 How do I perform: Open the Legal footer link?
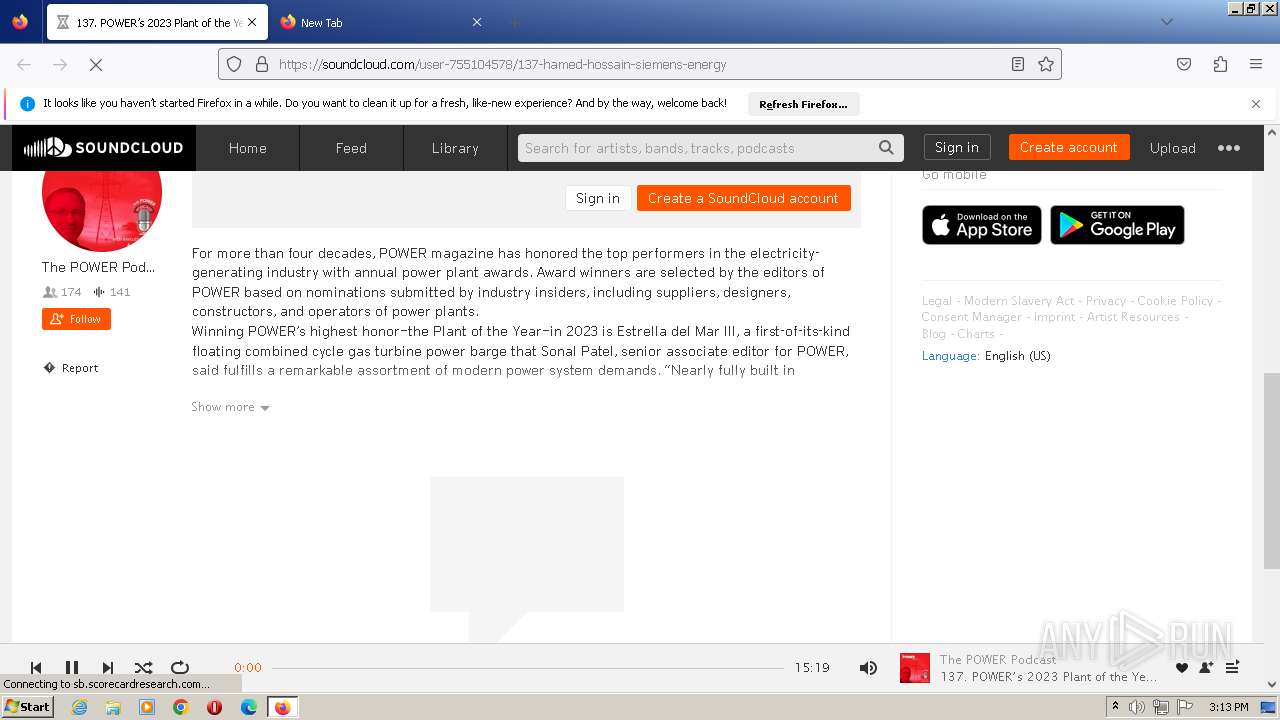(937, 301)
